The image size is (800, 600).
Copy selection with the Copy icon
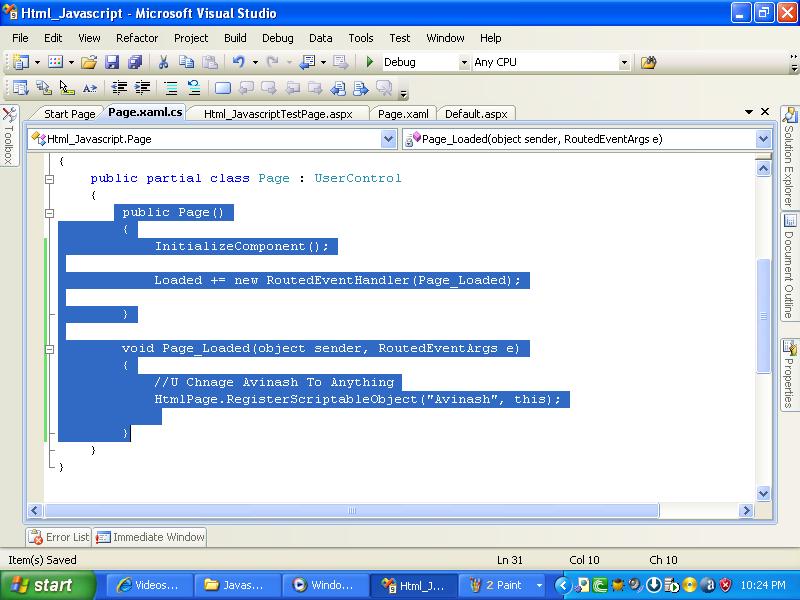(x=186, y=62)
